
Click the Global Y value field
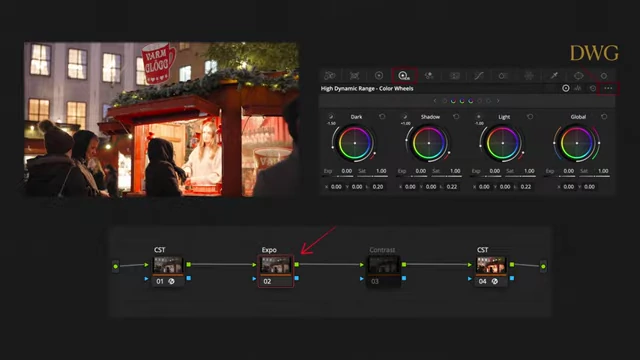pyautogui.click(x=589, y=187)
